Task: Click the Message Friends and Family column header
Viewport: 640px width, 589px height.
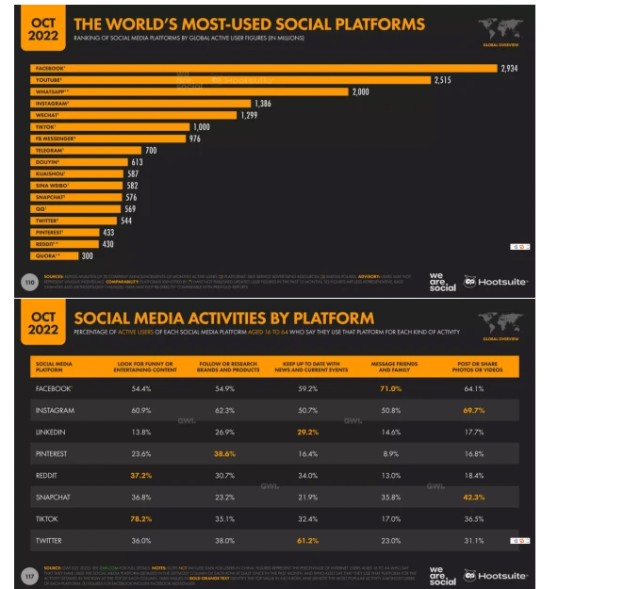Action: 394,367
